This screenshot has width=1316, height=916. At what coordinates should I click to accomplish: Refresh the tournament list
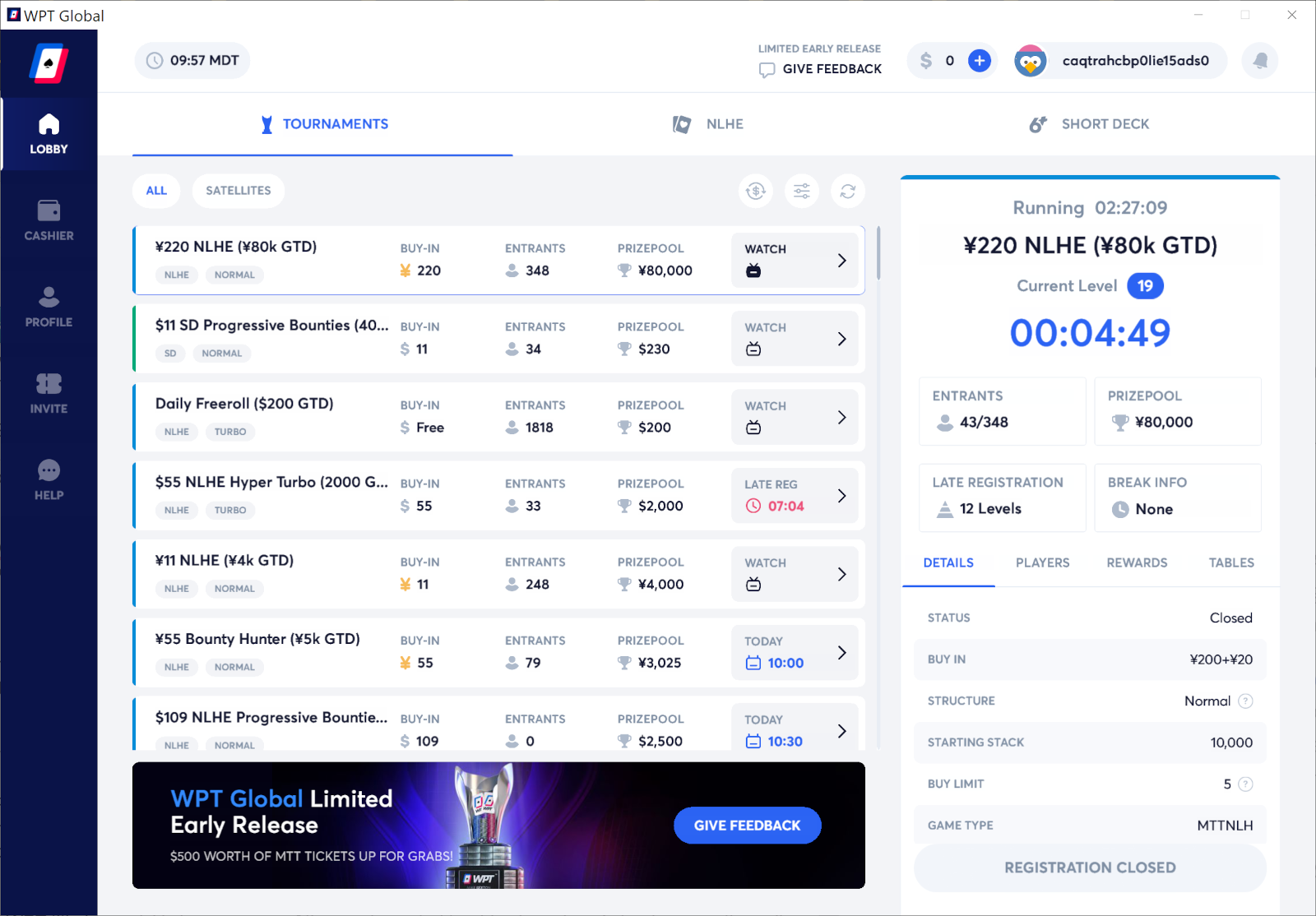click(x=848, y=192)
